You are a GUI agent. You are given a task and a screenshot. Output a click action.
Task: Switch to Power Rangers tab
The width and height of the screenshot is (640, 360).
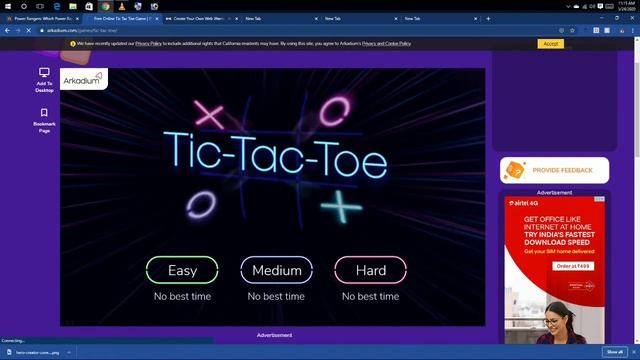[42, 19]
